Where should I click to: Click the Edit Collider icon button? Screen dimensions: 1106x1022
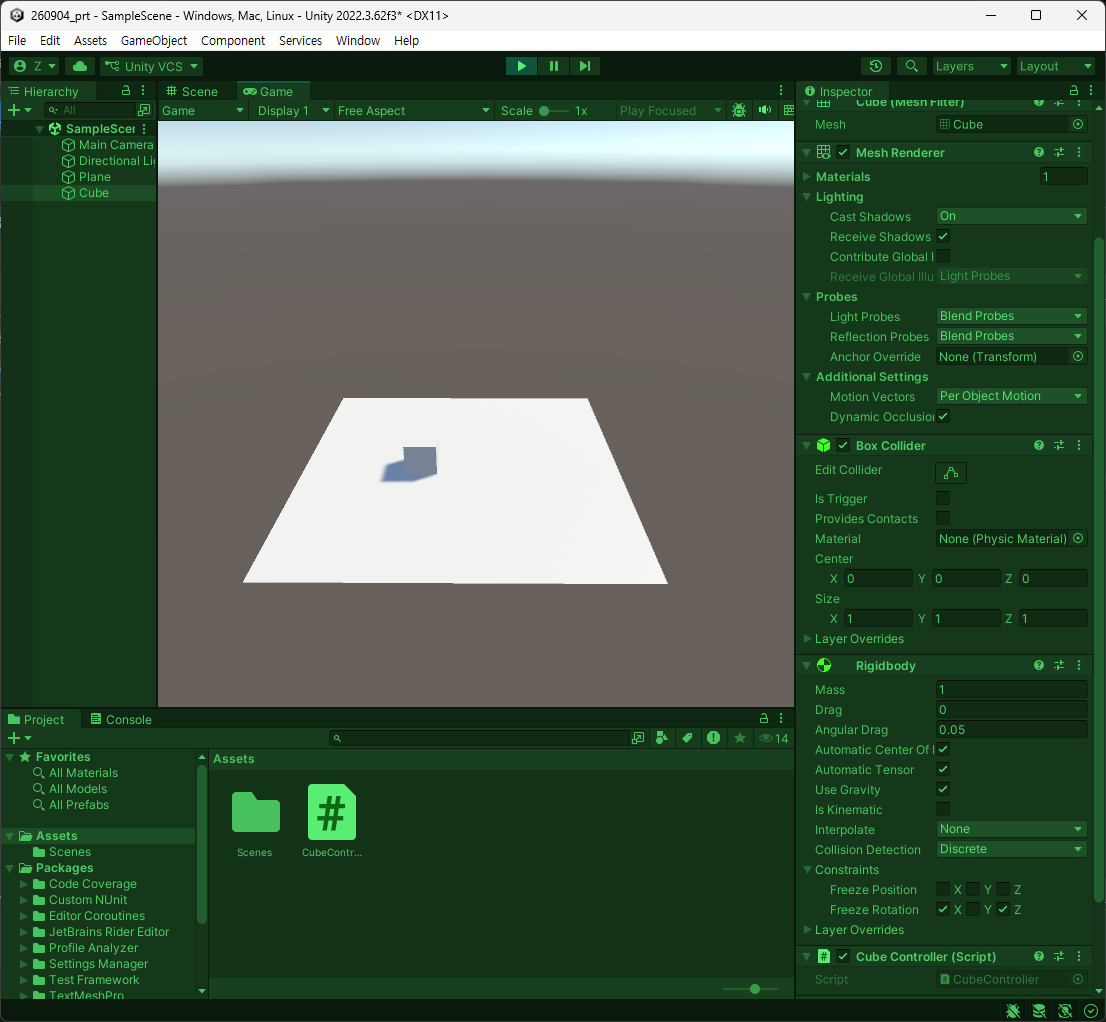pyautogui.click(x=951, y=473)
